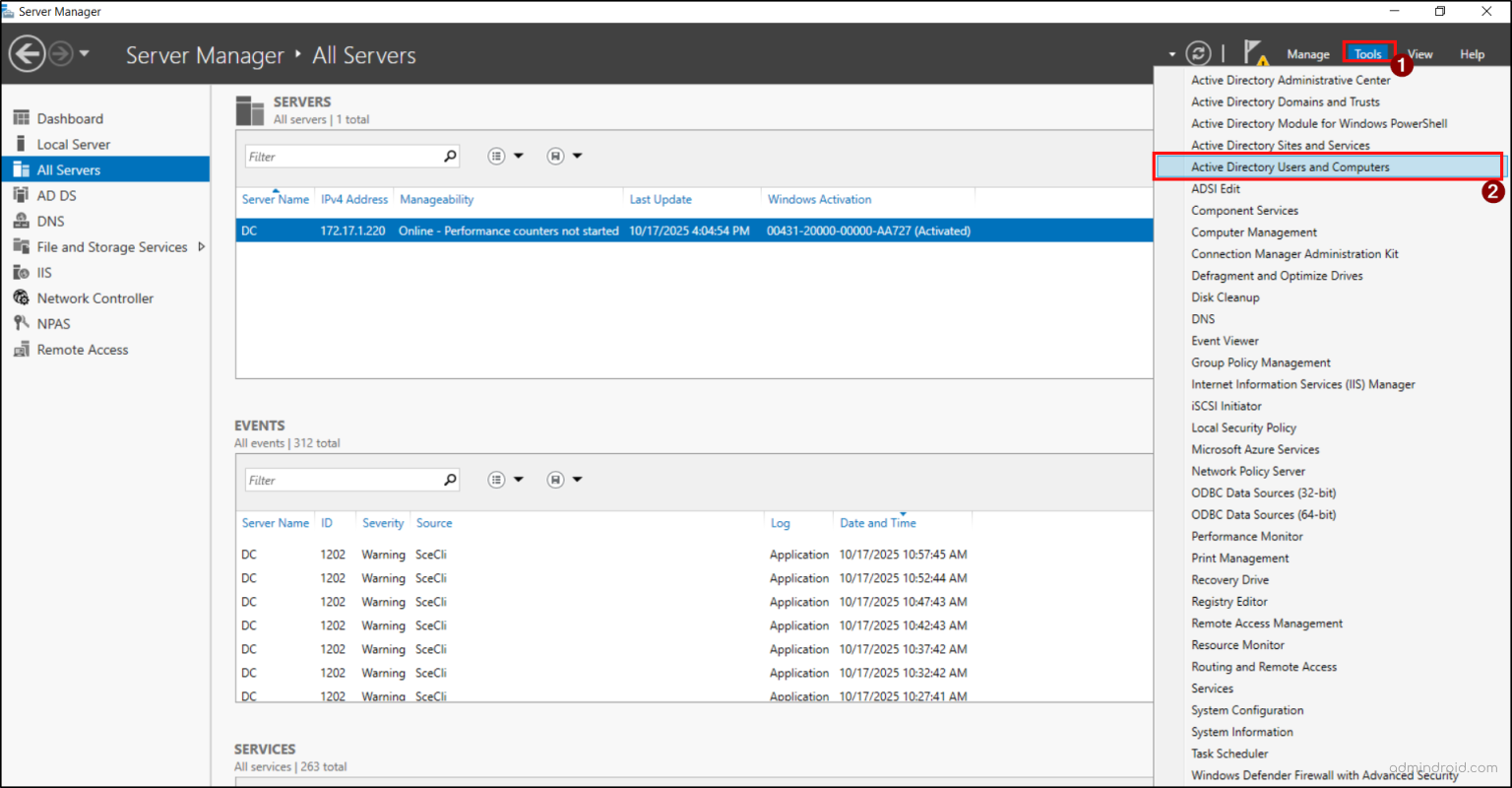
Task: Open Group Policy Management from Tools menu
Action: (x=1260, y=361)
